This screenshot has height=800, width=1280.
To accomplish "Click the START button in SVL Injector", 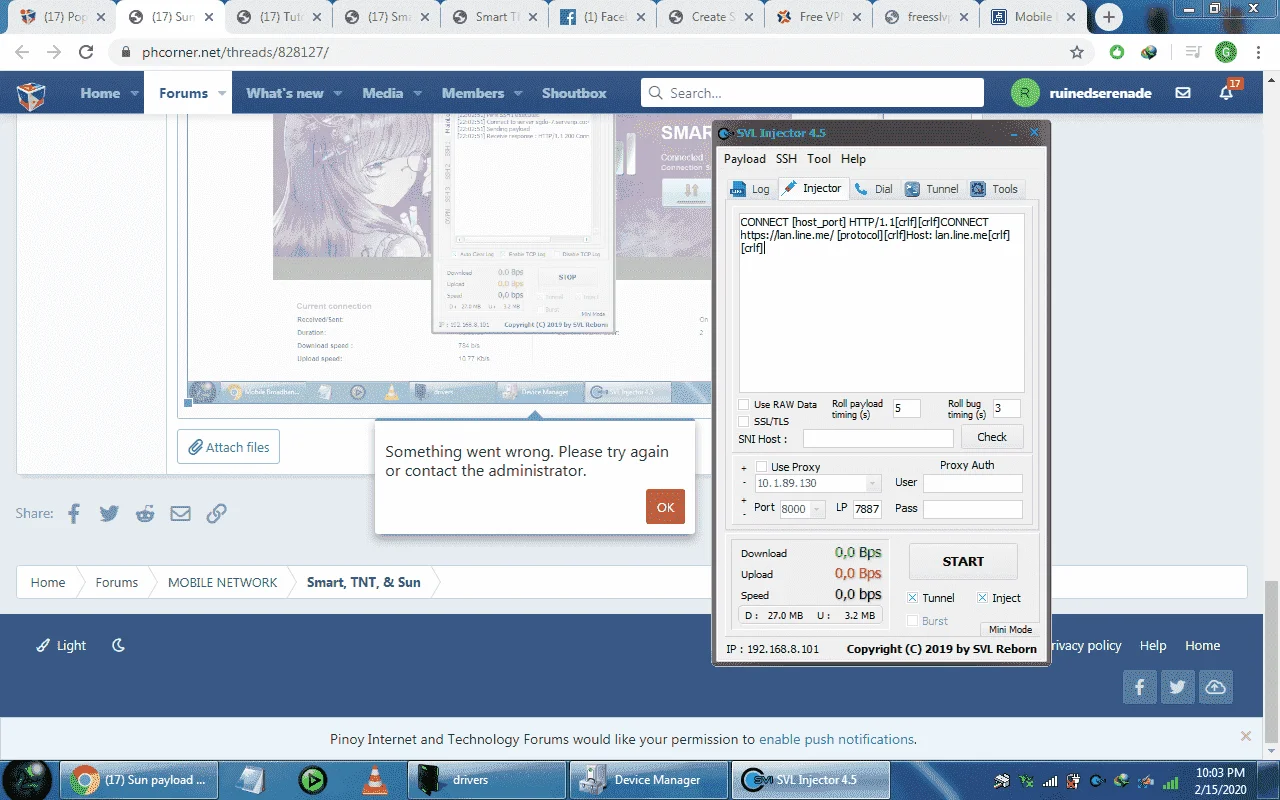I will click(x=963, y=561).
